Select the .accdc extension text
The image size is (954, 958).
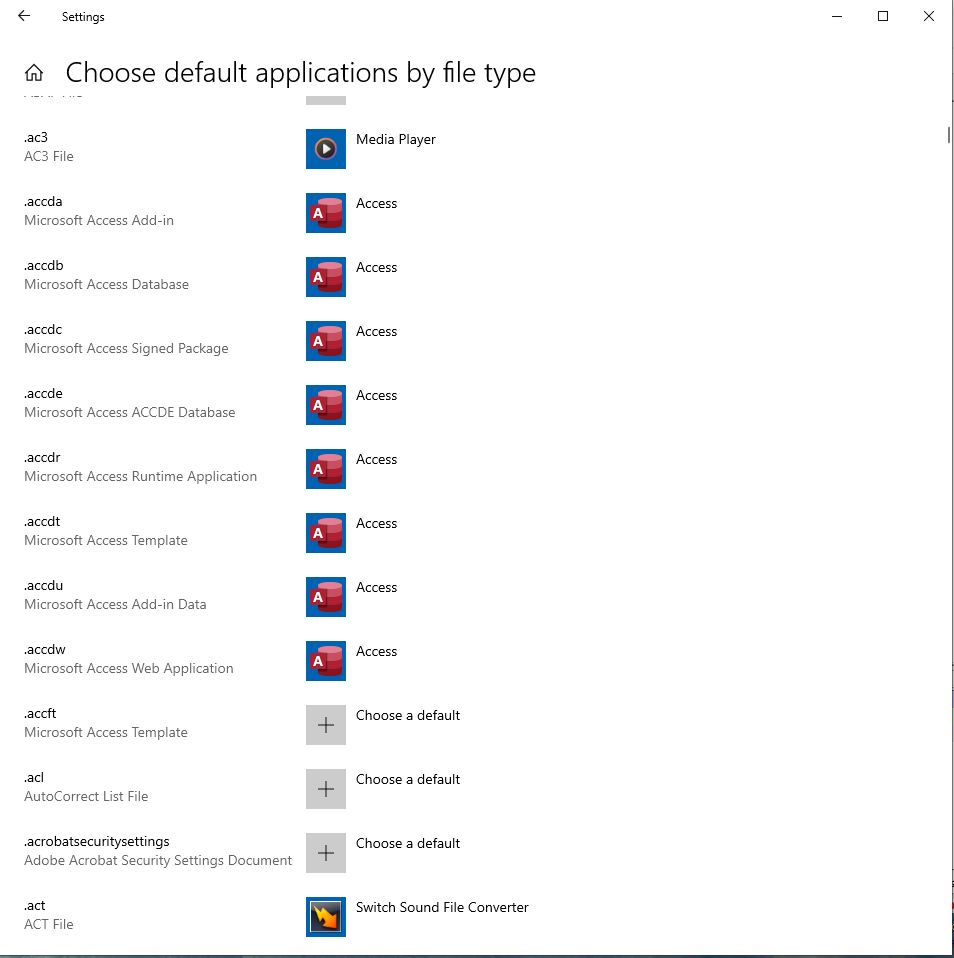(x=43, y=329)
